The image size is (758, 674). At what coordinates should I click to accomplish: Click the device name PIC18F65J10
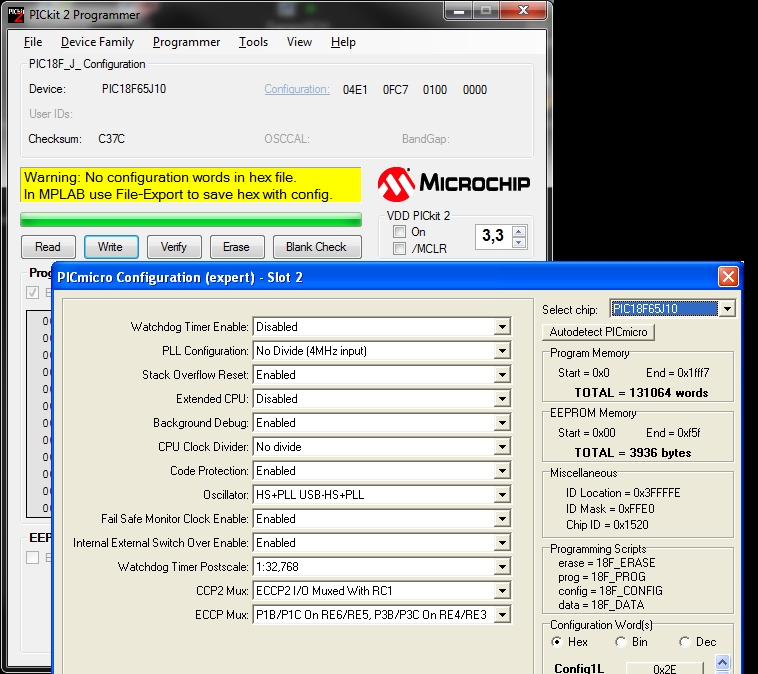point(134,89)
